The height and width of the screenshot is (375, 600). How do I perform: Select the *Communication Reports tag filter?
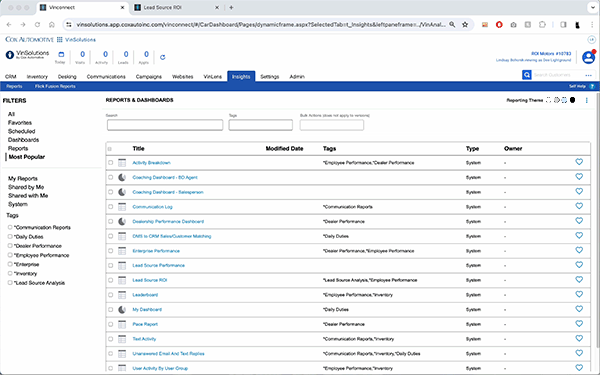(10, 227)
